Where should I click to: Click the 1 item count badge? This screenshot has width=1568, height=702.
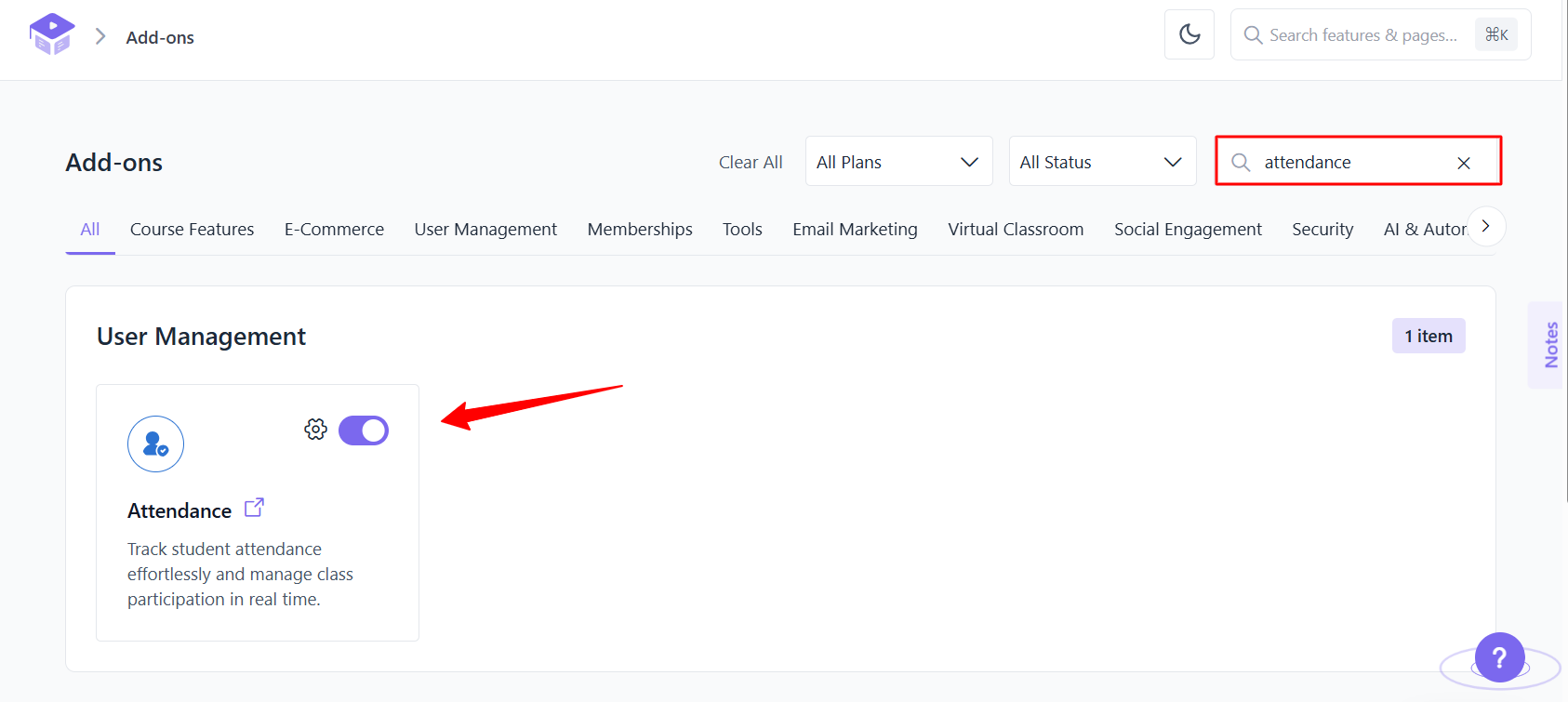point(1428,336)
